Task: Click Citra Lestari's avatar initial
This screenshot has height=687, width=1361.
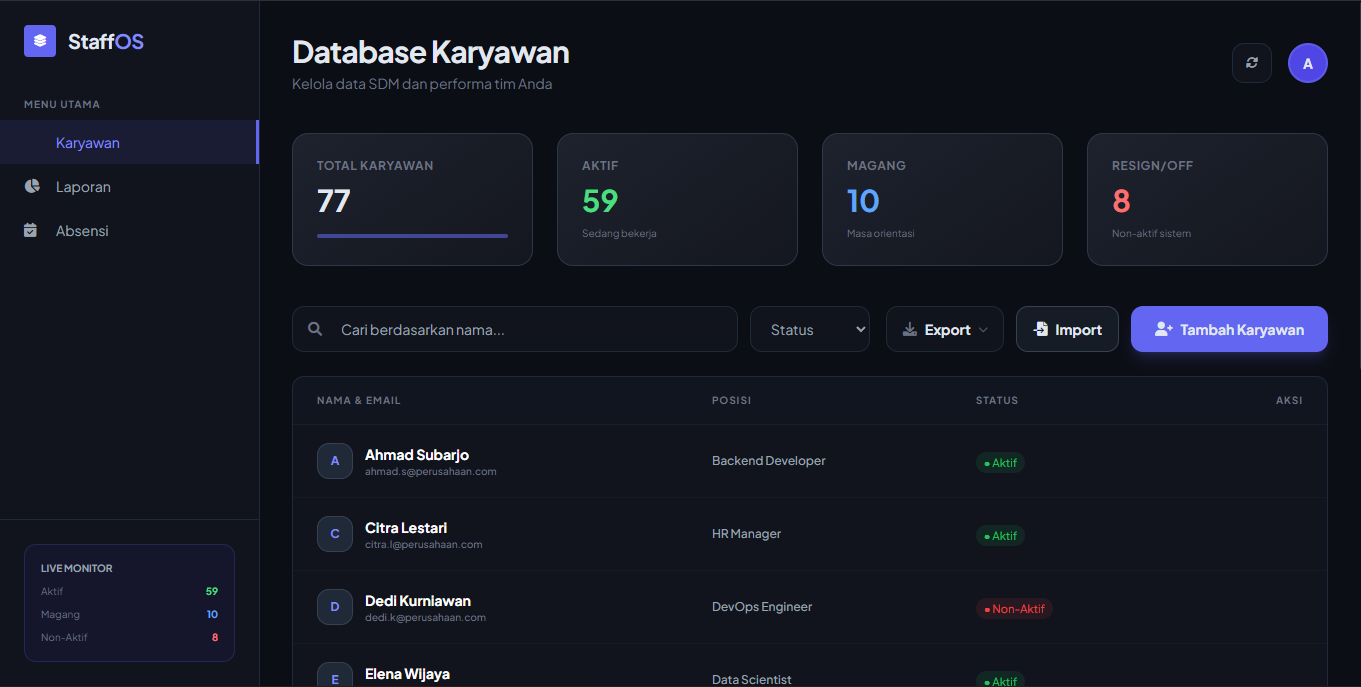Action: (335, 534)
